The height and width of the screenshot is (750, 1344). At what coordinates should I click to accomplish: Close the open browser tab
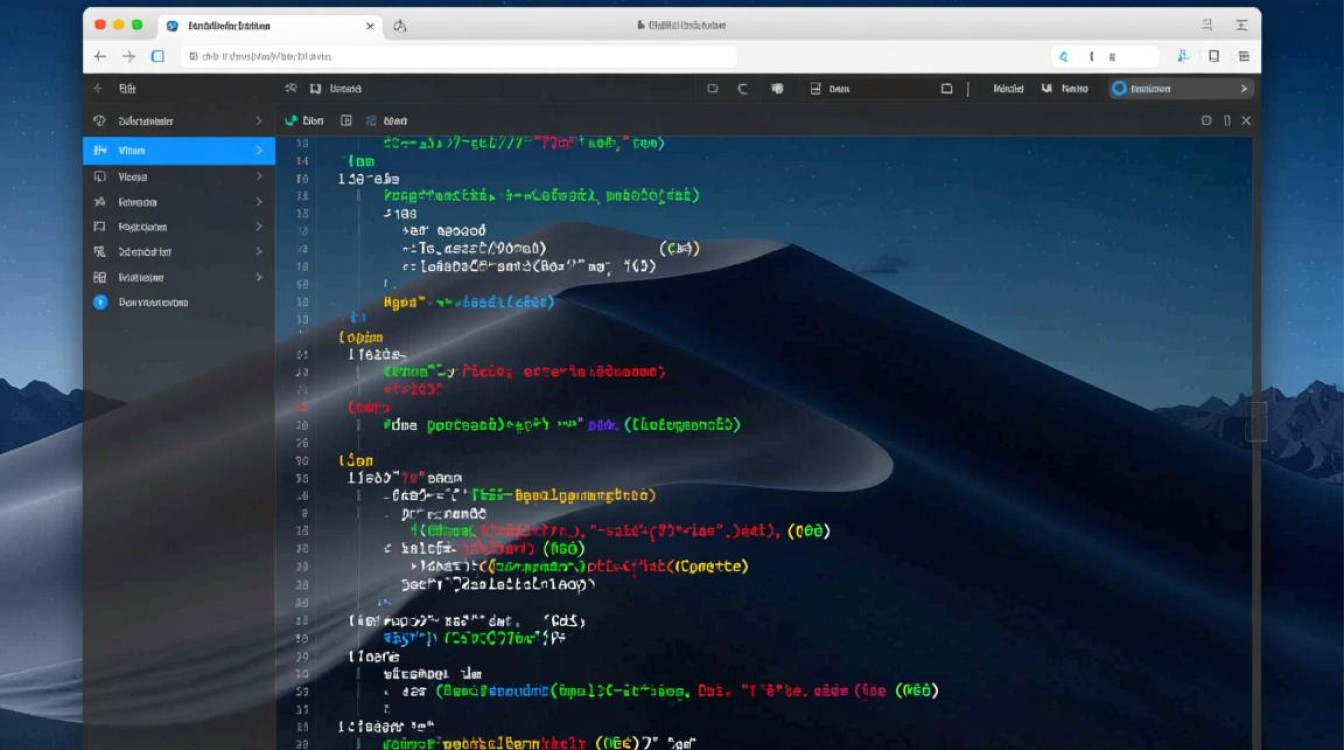(x=370, y=26)
